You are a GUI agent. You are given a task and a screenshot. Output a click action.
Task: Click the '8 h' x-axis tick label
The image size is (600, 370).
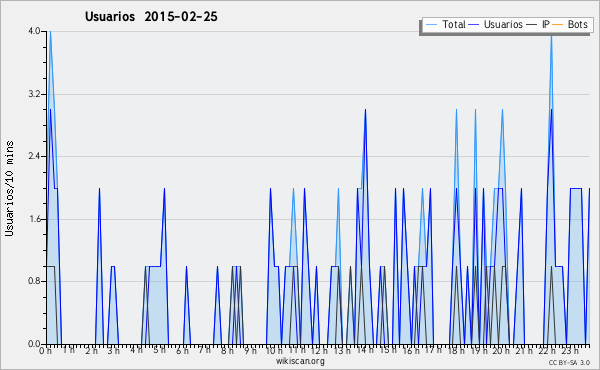tap(227, 350)
